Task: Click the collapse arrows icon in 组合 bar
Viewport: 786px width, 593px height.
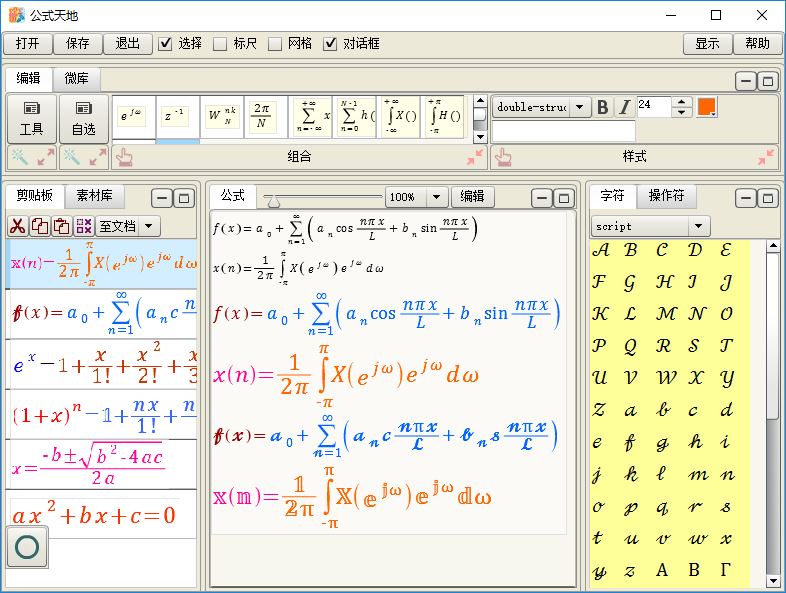Action: (475, 157)
